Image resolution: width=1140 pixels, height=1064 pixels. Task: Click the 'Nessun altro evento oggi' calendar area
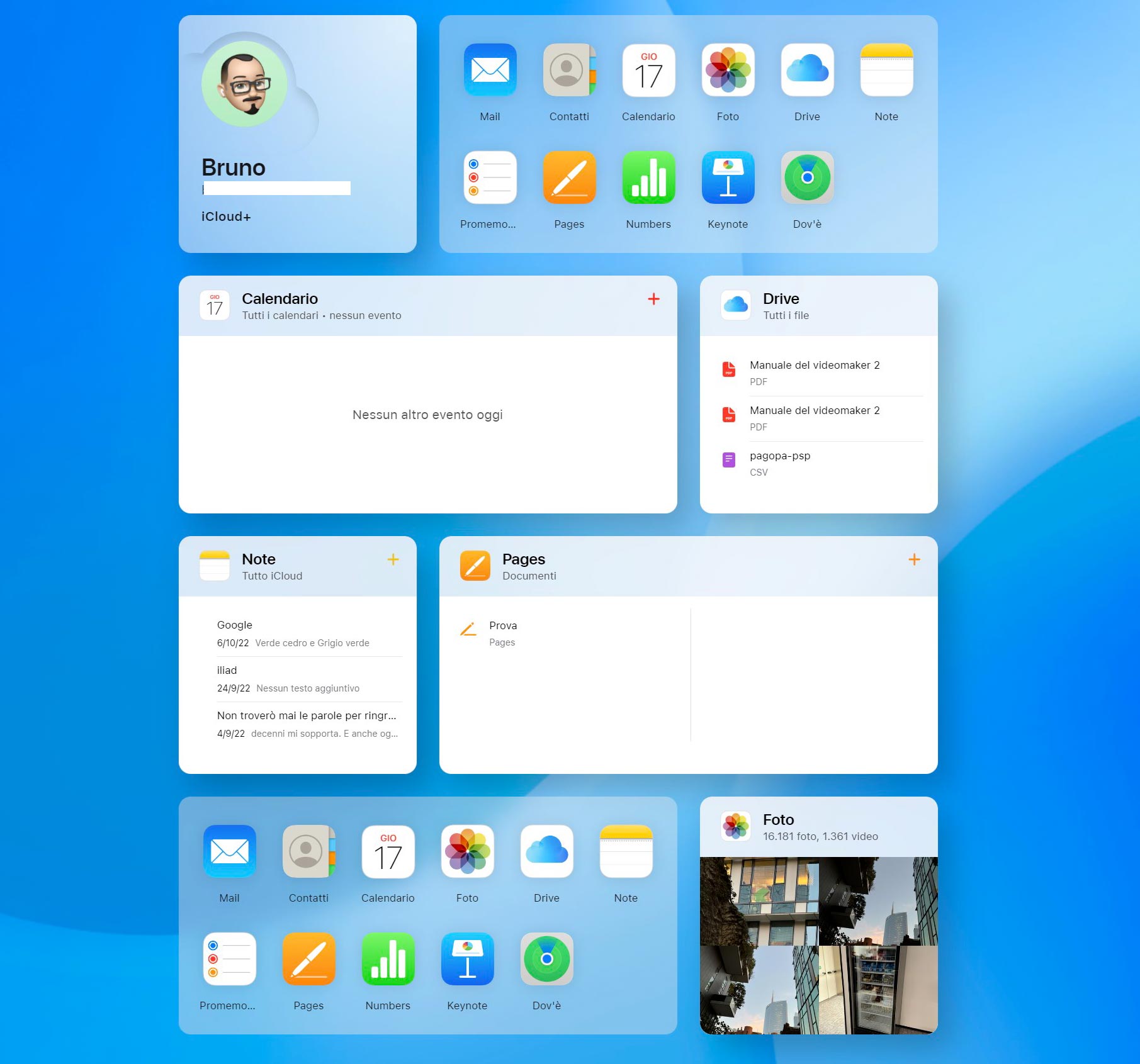427,415
